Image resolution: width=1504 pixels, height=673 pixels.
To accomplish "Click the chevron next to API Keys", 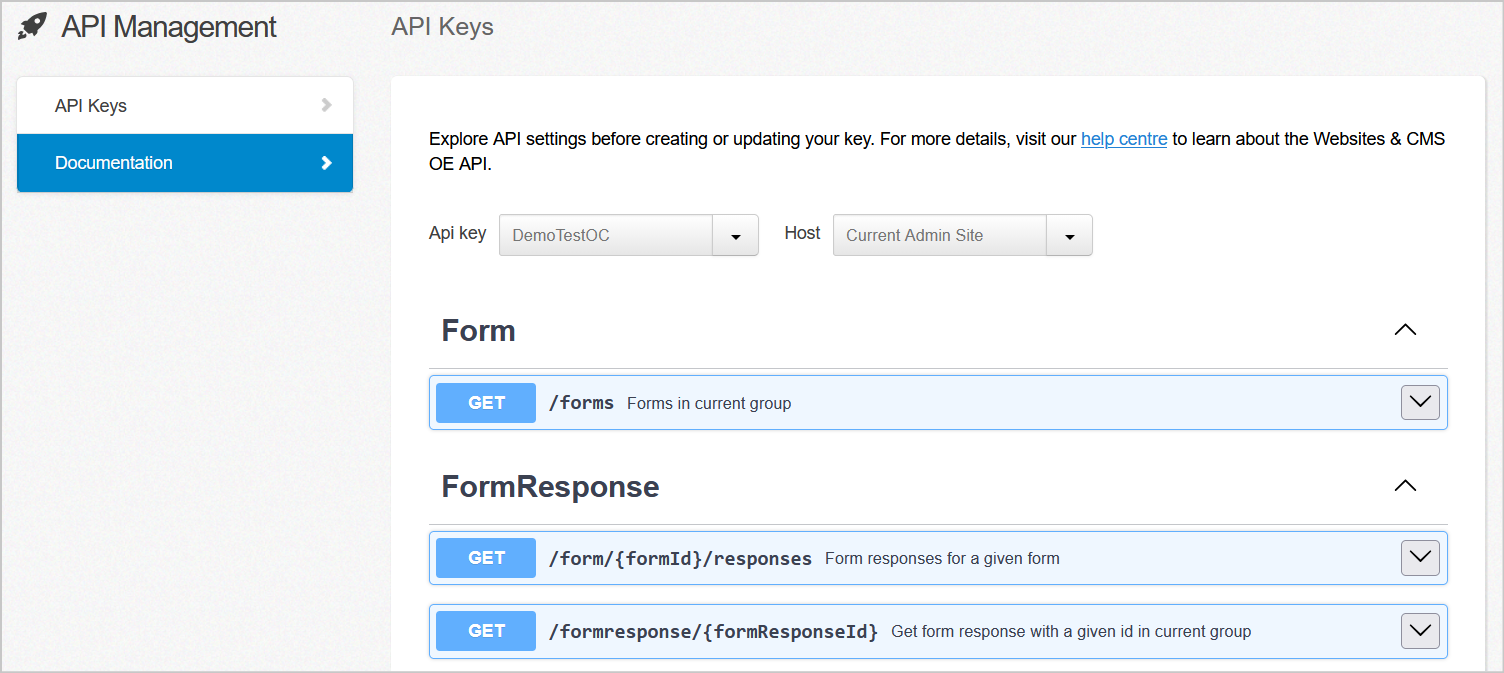I will 326,105.
